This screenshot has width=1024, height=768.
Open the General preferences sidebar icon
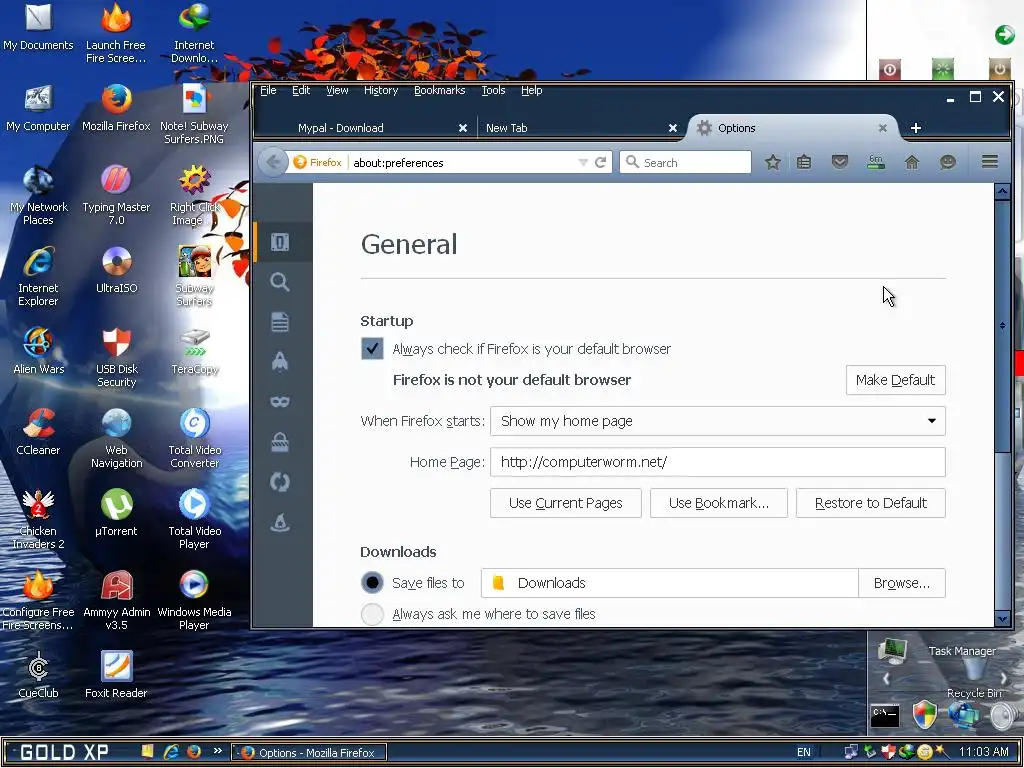click(x=280, y=242)
